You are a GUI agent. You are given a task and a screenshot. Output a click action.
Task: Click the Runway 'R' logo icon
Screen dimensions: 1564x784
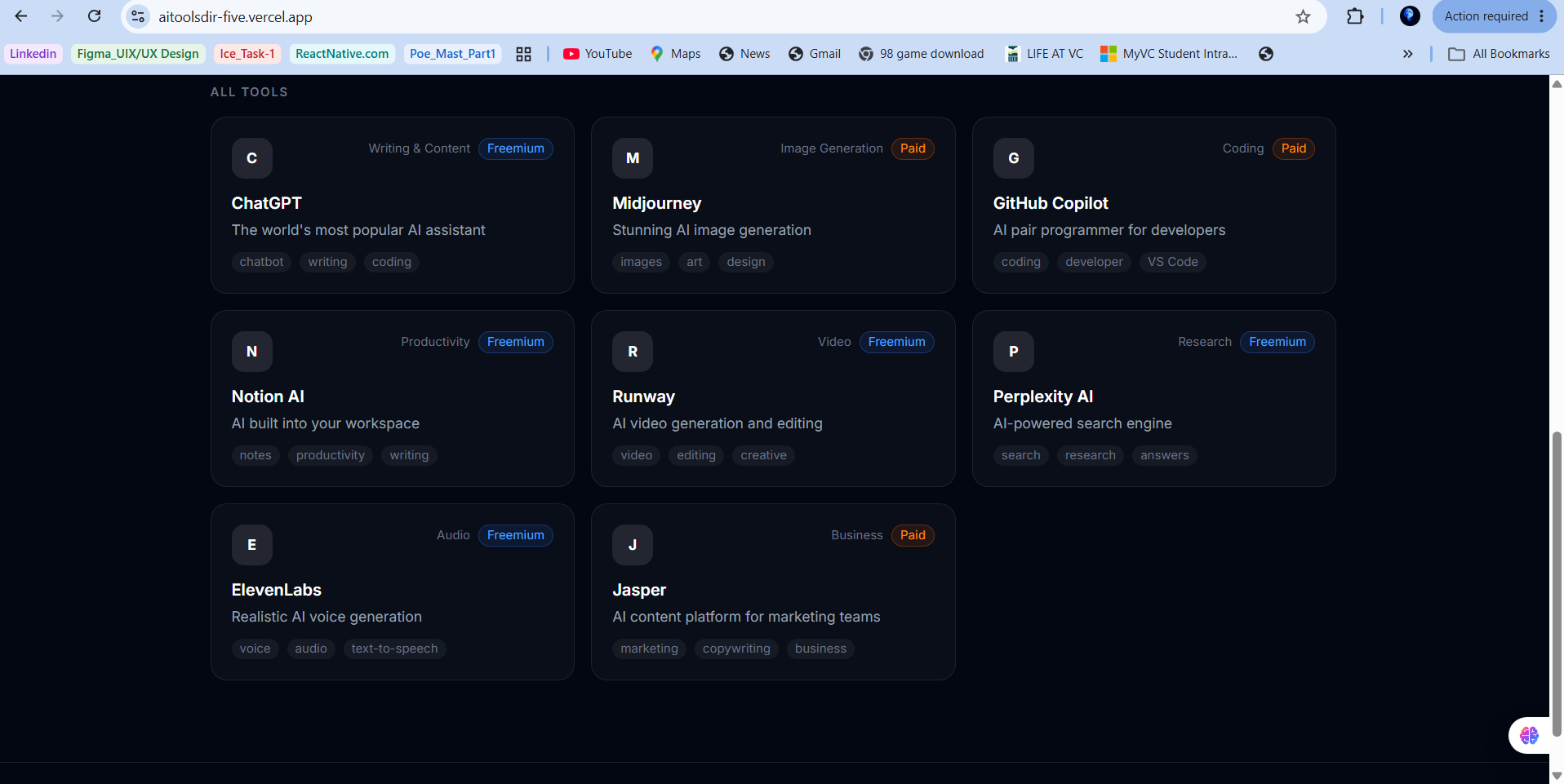[x=633, y=352]
